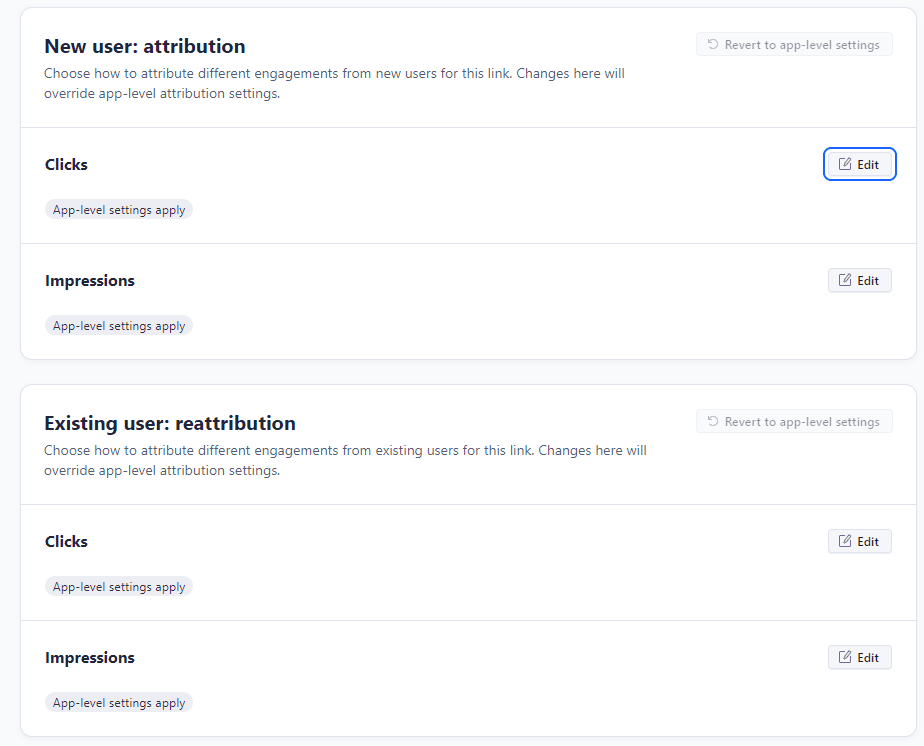Image resolution: width=924 pixels, height=746 pixels.
Task: Click the settings badge under reattribution Clicks
Action: tap(119, 587)
